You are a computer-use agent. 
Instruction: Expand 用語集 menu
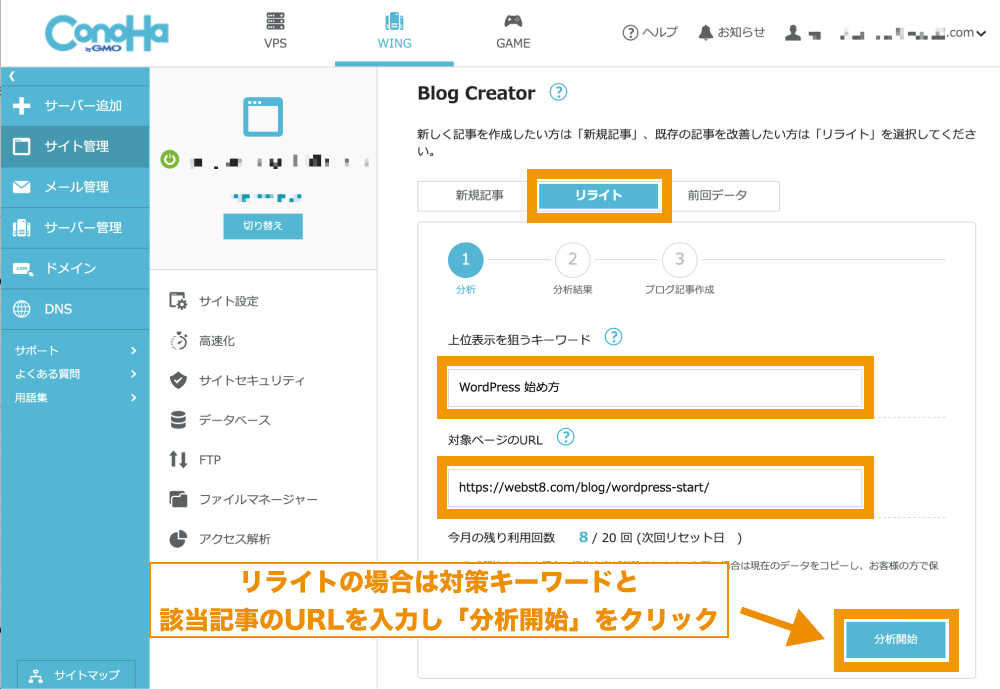75,397
